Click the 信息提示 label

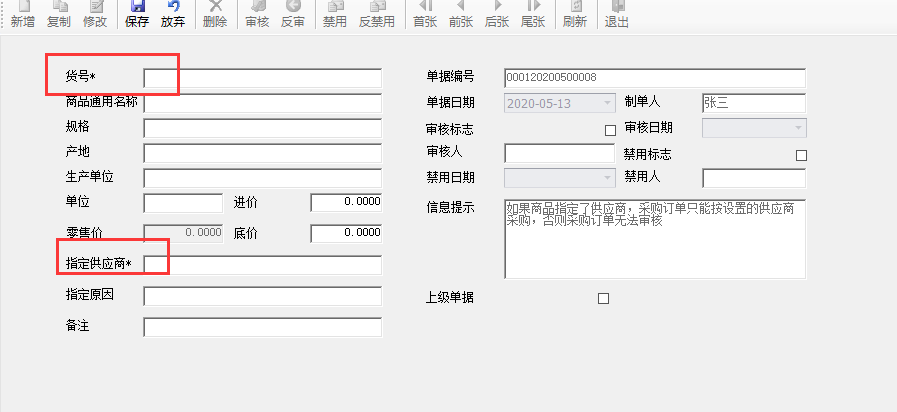coord(450,208)
